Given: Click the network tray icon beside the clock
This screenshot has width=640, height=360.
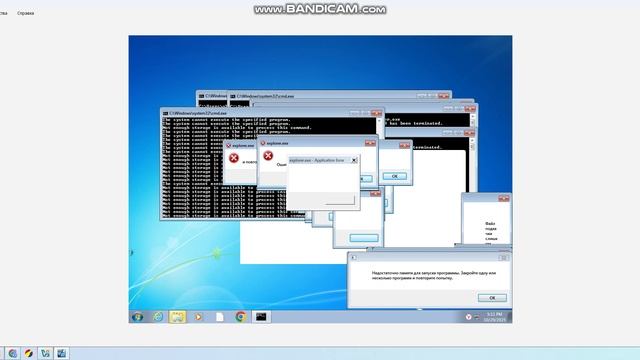Looking at the screenshot, I should [476, 317].
